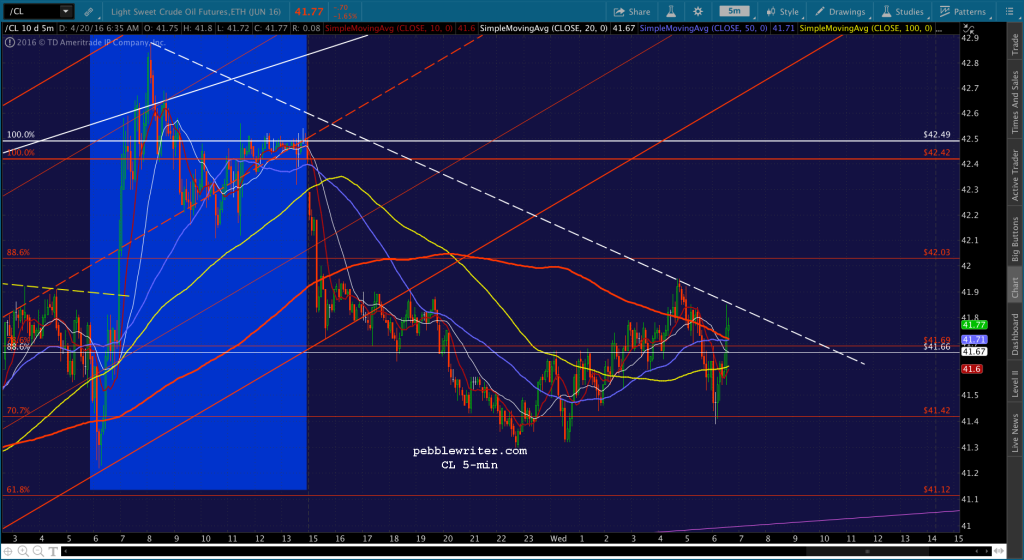This screenshot has width=1024, height=560.
Task: Open the 5m timeframe selector
Action: (735, 11)
